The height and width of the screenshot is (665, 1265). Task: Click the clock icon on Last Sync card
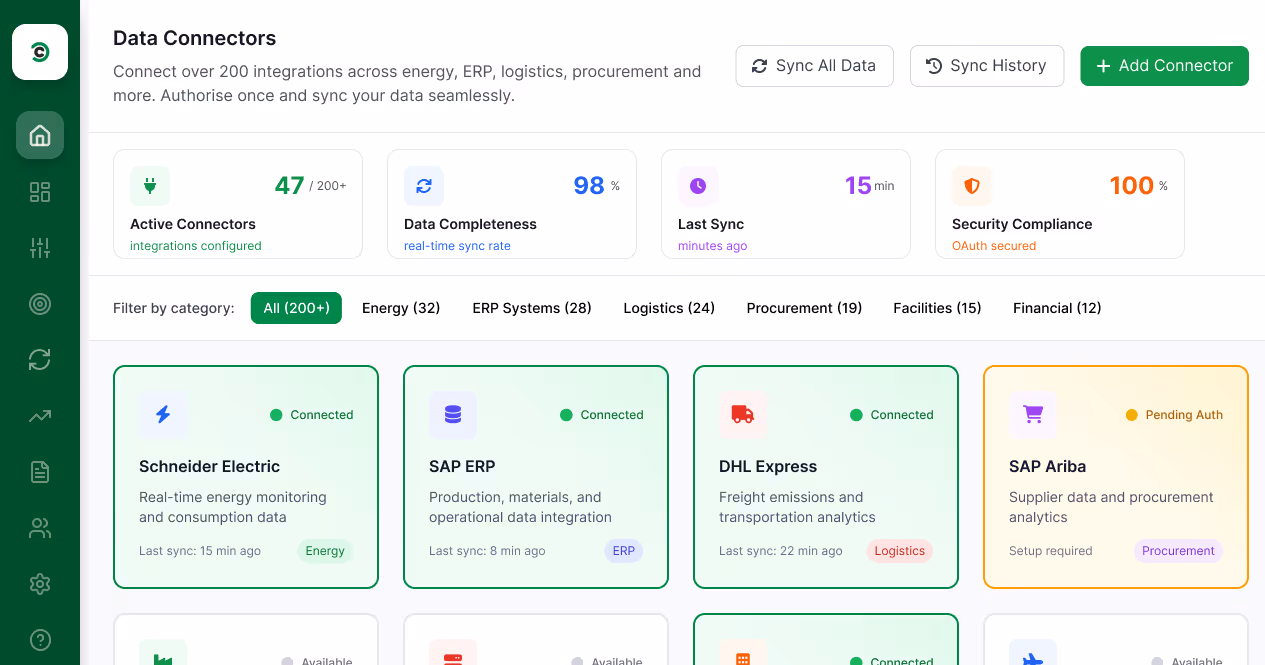pyautogui.click(x=698, y=186)
